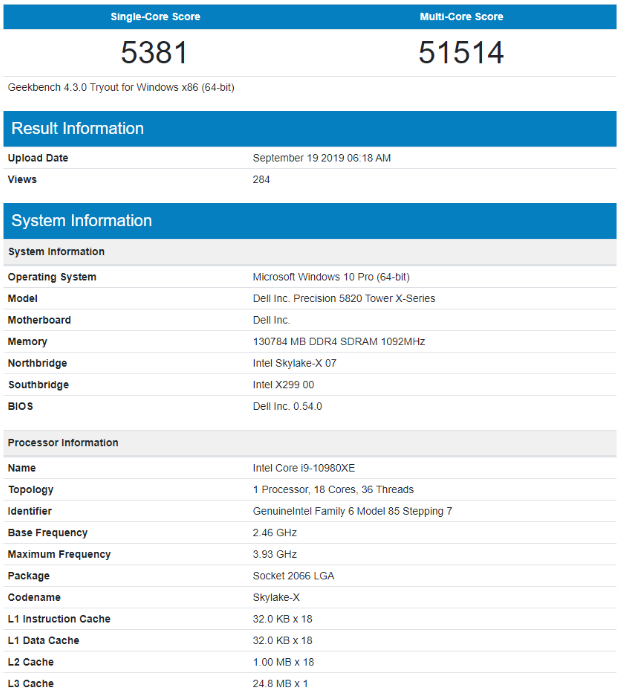Click the upload date September 19 2019 06:18 AM
The height and width of the screenshot is (694, 622).
point(322,158)
